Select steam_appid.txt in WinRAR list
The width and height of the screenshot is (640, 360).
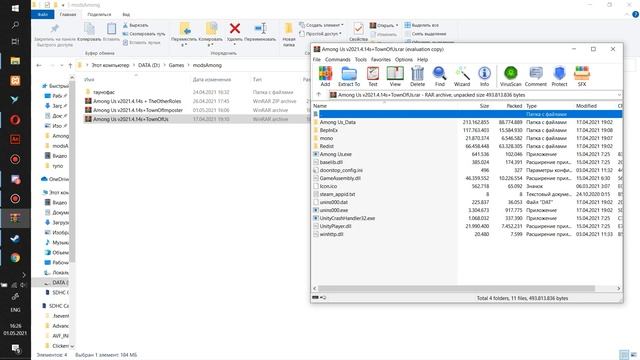pos(337,194)
